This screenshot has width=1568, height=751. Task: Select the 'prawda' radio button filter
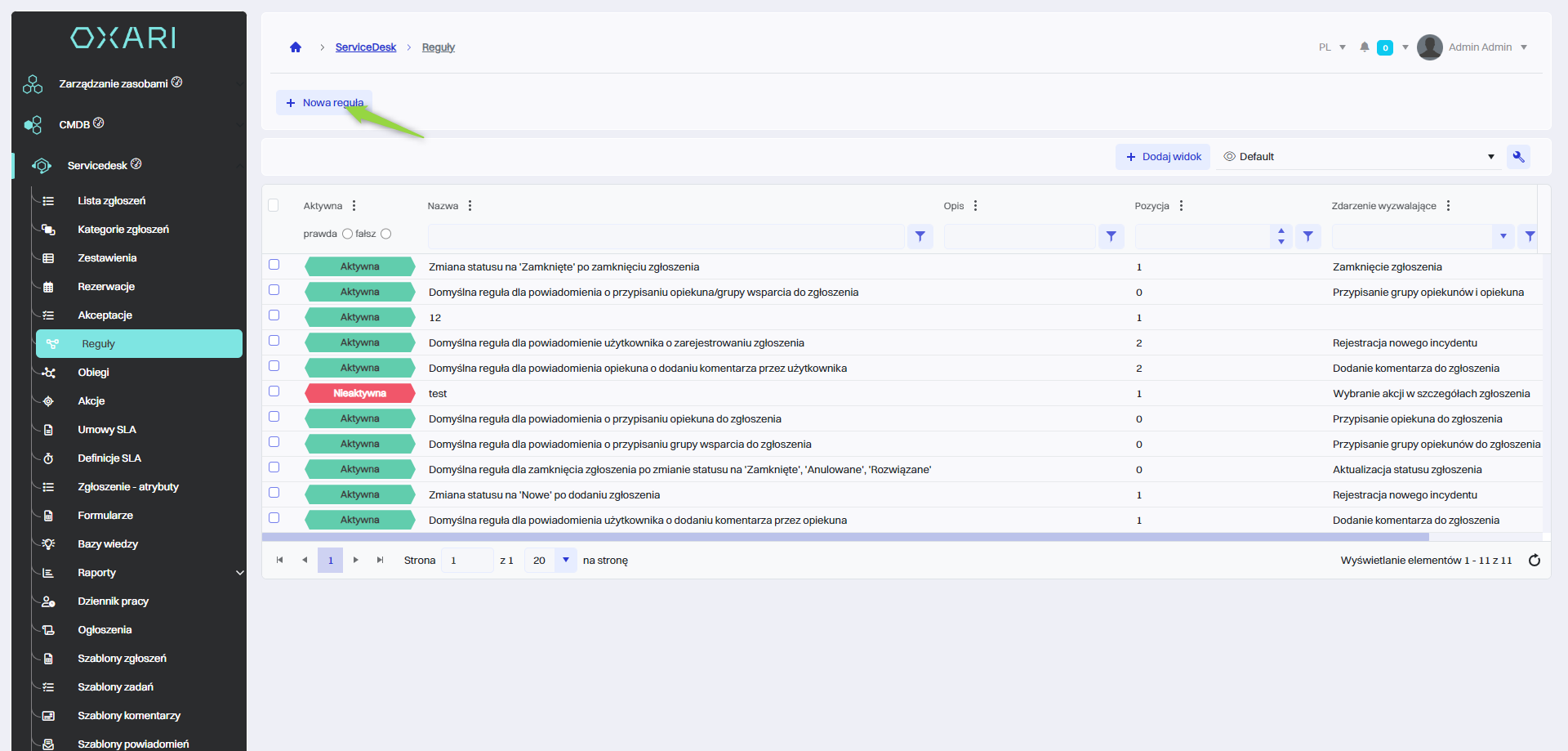click(347, 234)
